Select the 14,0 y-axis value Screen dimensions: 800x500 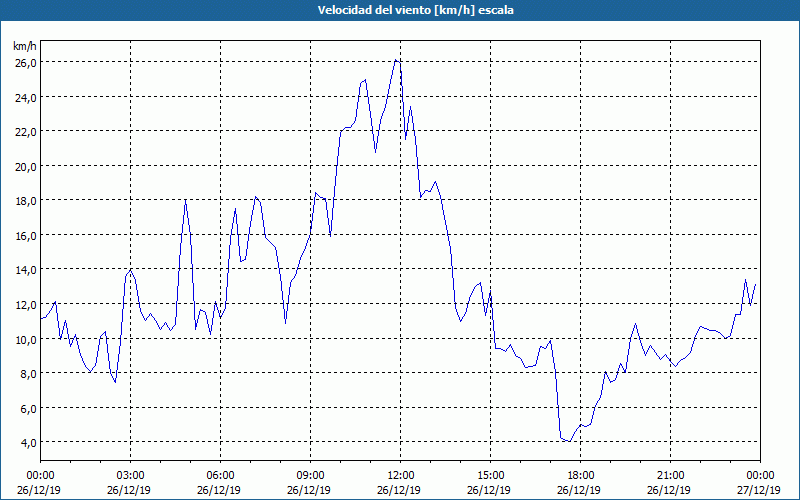tap(25, 269)
